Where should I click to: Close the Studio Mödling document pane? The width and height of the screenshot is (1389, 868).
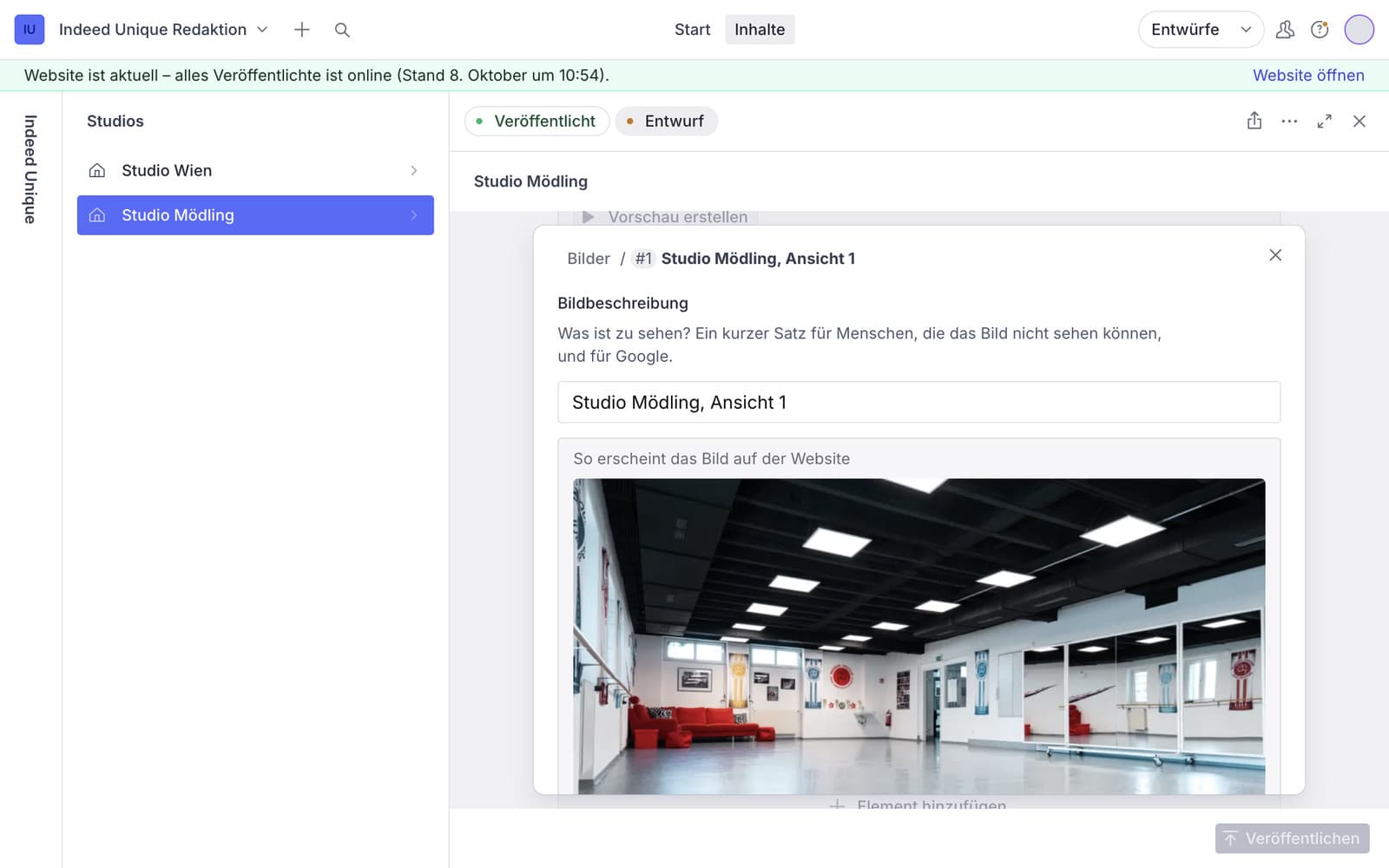(x=1359, y=122)
